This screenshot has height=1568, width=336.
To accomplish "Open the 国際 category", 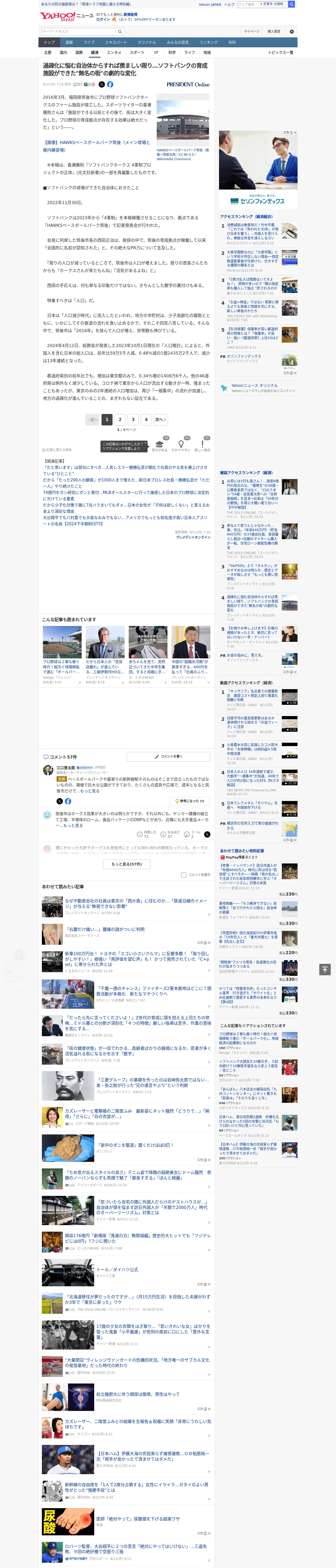I will coord(79,52).
